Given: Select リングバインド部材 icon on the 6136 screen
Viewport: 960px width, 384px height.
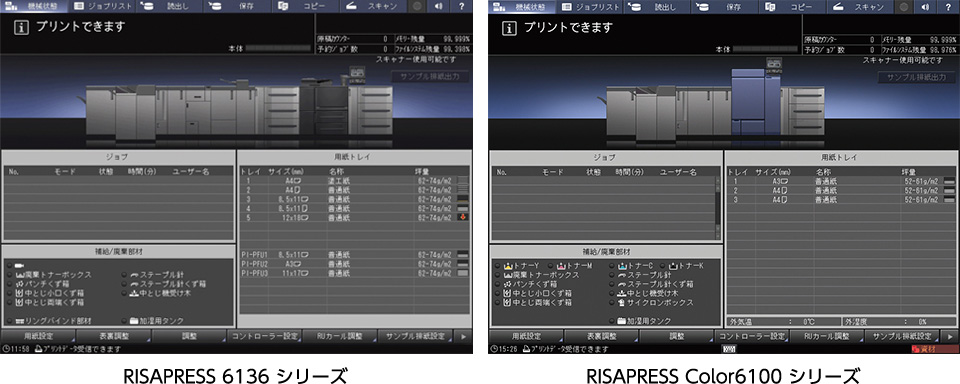Looking at the screenshot, I should (x=19, y=321).
